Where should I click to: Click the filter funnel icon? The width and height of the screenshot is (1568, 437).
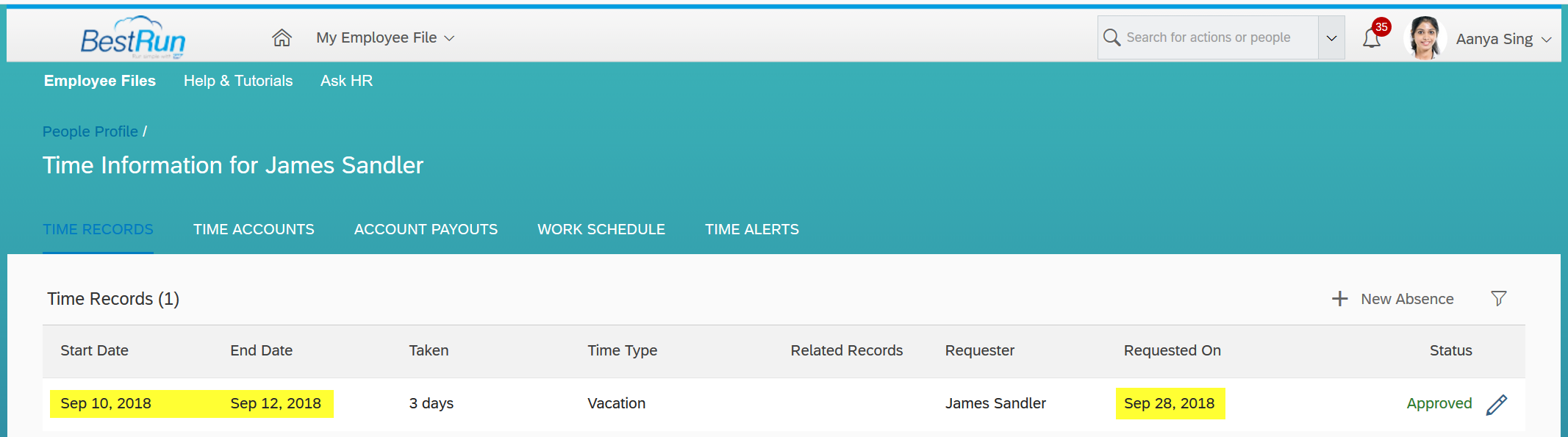pyautogui.click(x=1499, y=298)
